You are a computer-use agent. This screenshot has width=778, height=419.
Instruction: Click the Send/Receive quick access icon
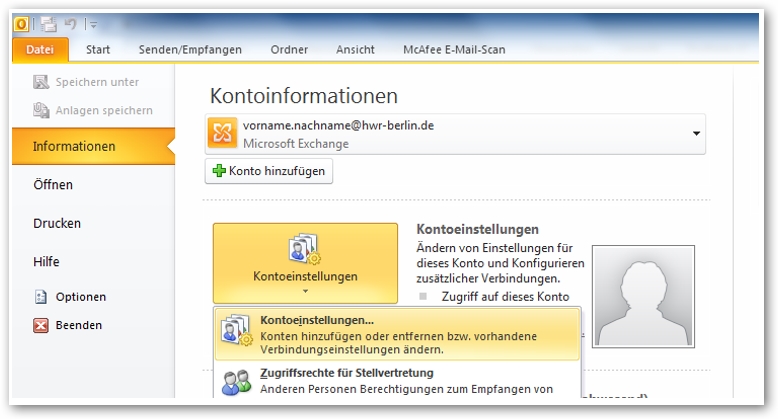(49, 23)
